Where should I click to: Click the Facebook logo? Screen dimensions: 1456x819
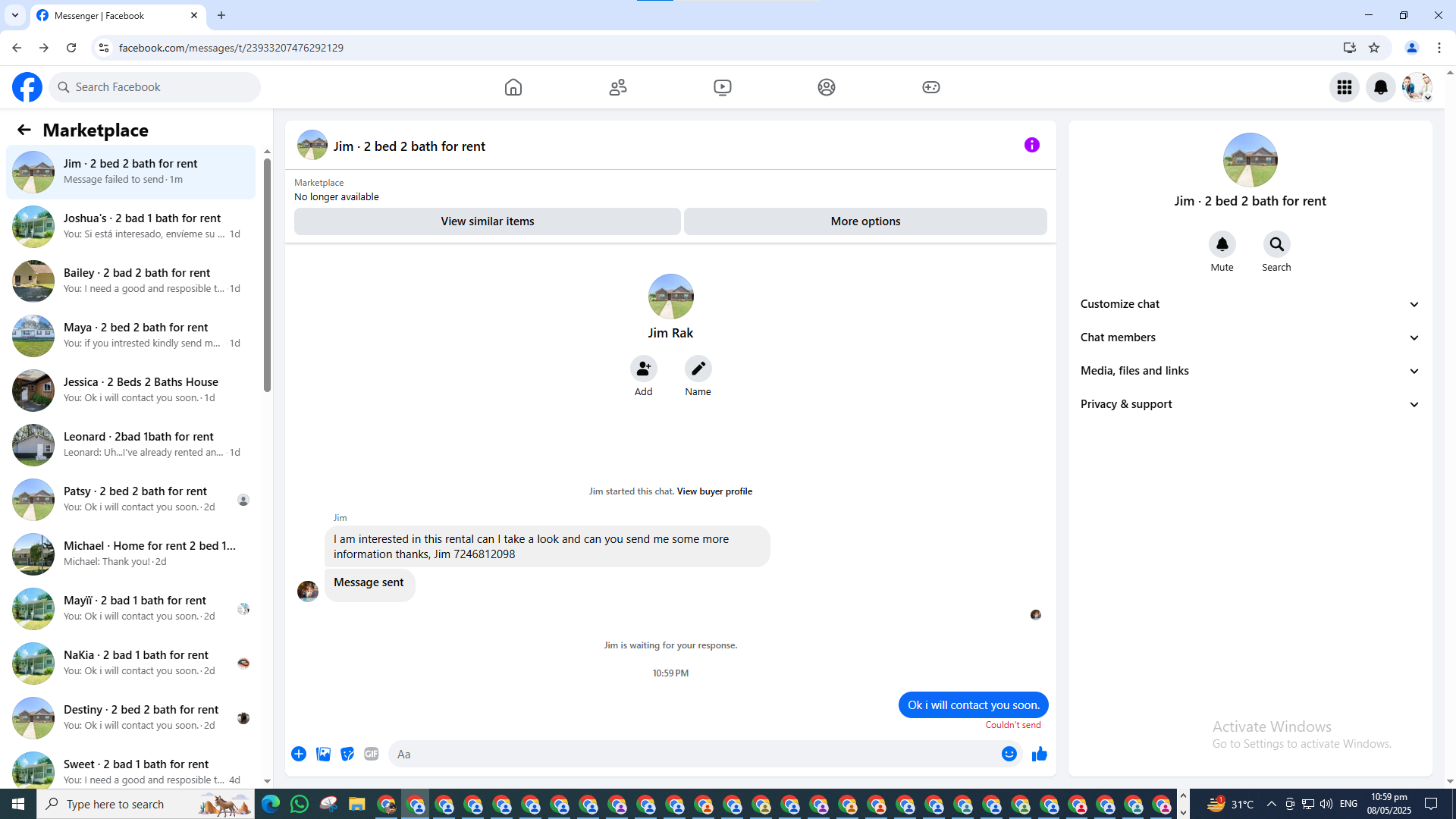(27, 87)
